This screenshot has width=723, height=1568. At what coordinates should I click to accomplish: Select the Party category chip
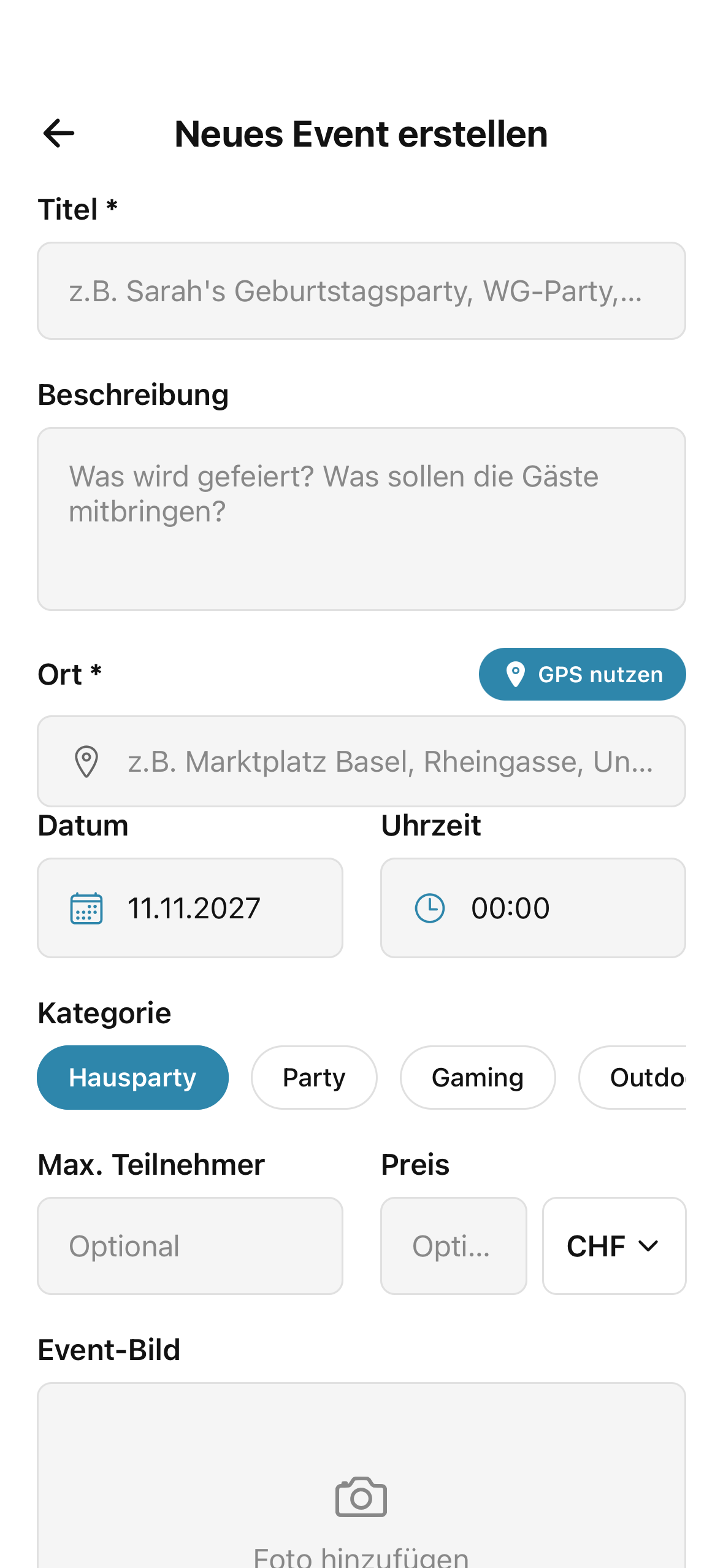(x=313, y=1077)
